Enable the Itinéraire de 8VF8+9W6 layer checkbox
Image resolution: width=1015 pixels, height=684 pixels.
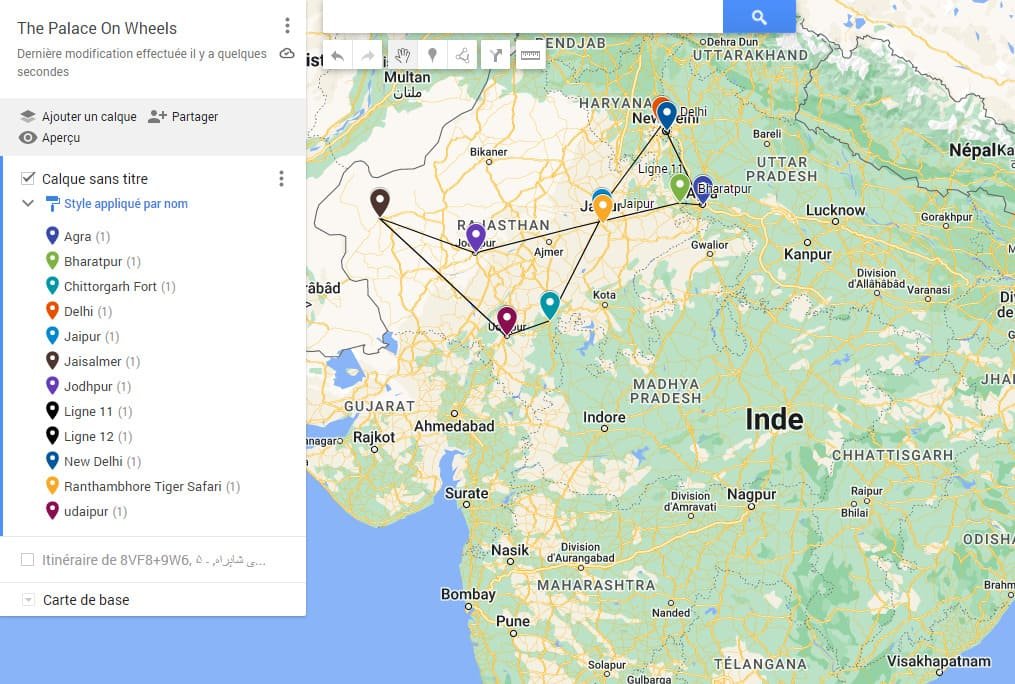pos(27,559)
